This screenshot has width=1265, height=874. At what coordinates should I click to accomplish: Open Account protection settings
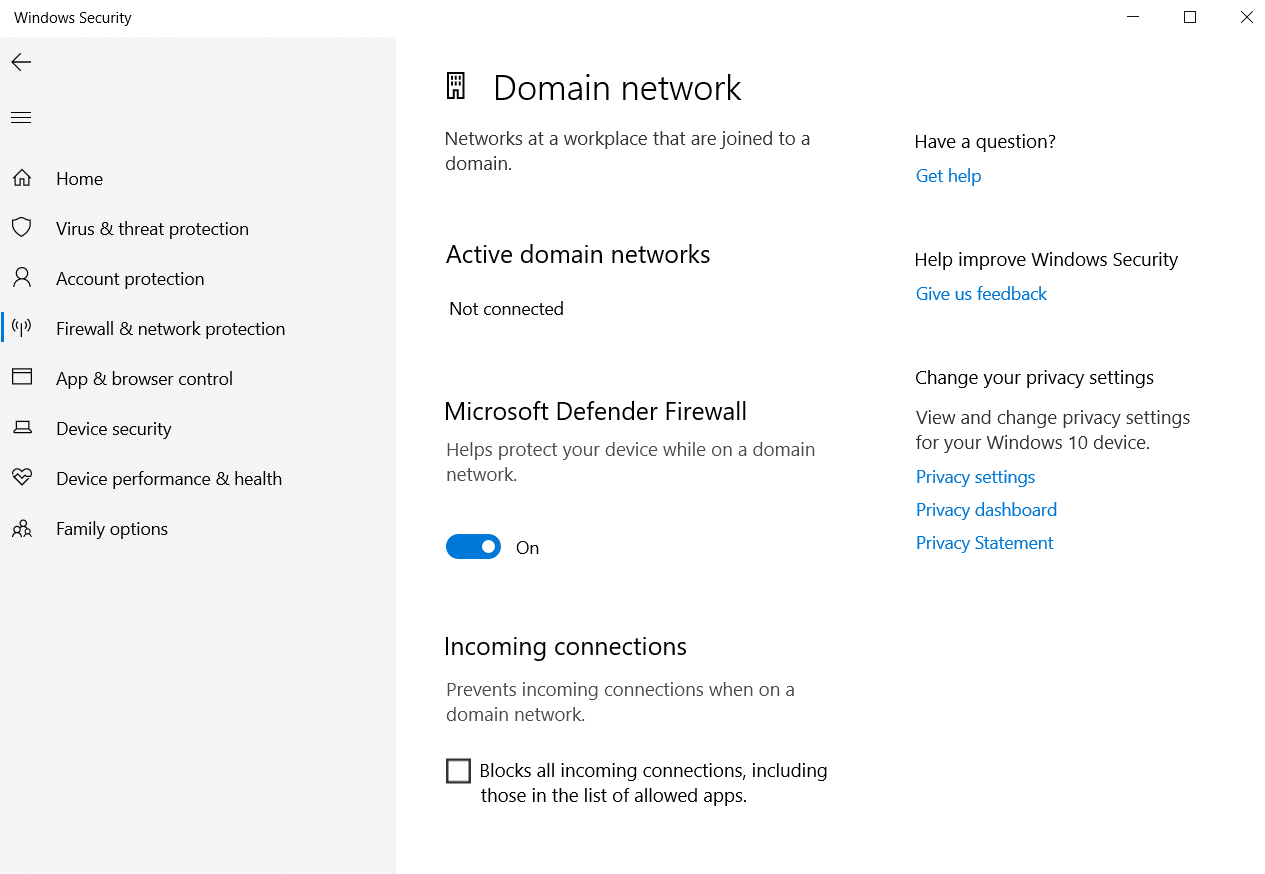click(x=131, y=278)
